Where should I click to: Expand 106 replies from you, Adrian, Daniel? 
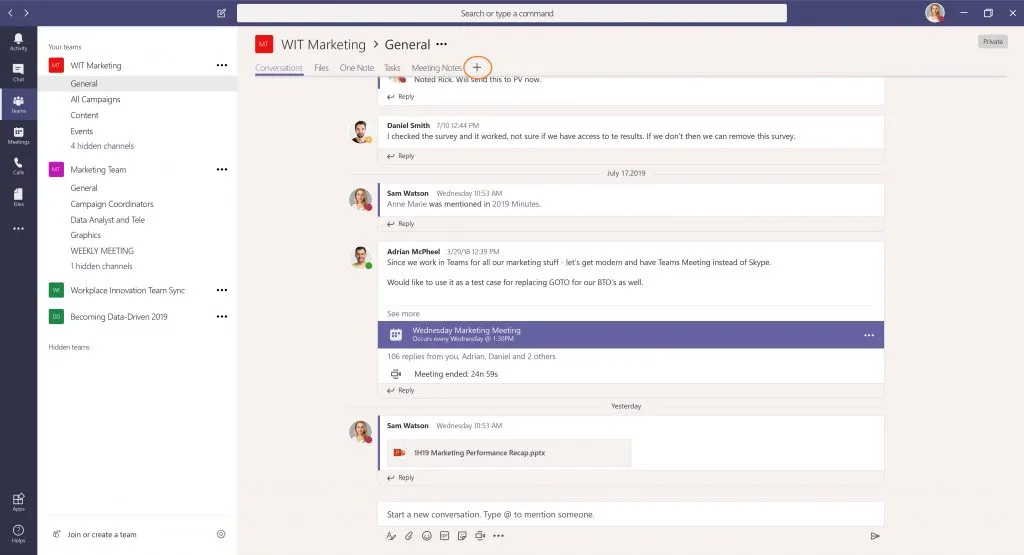pos(471,357)
